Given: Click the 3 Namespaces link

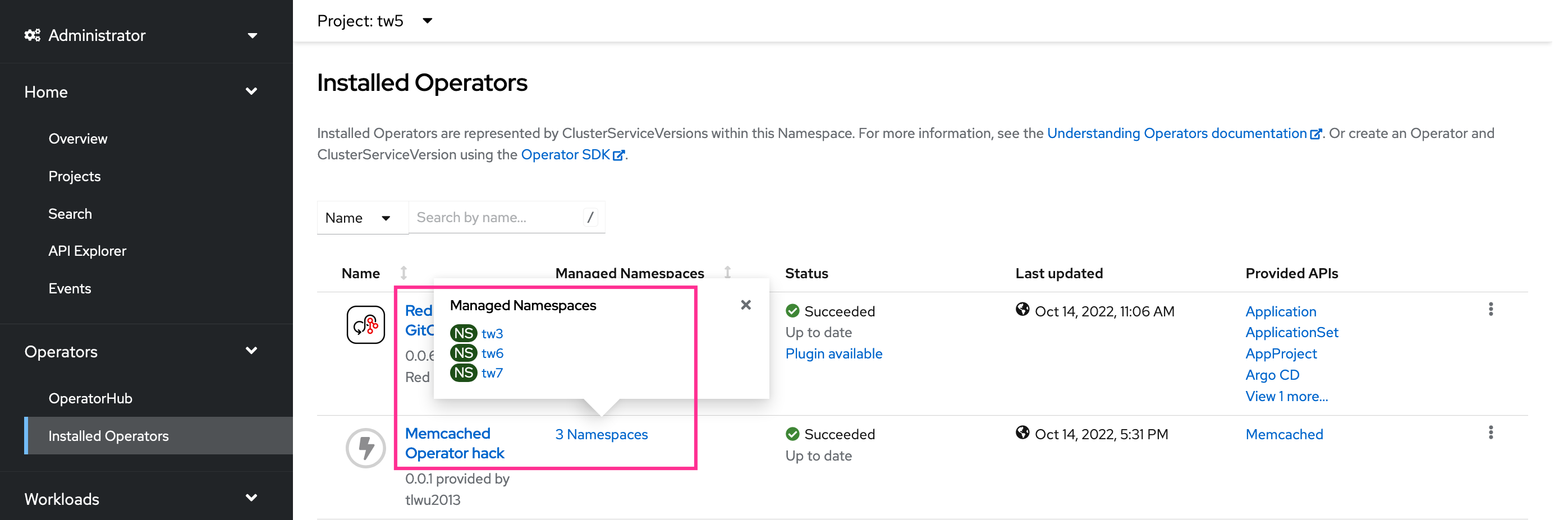Looking at the screenshot, I should [602, 434].
